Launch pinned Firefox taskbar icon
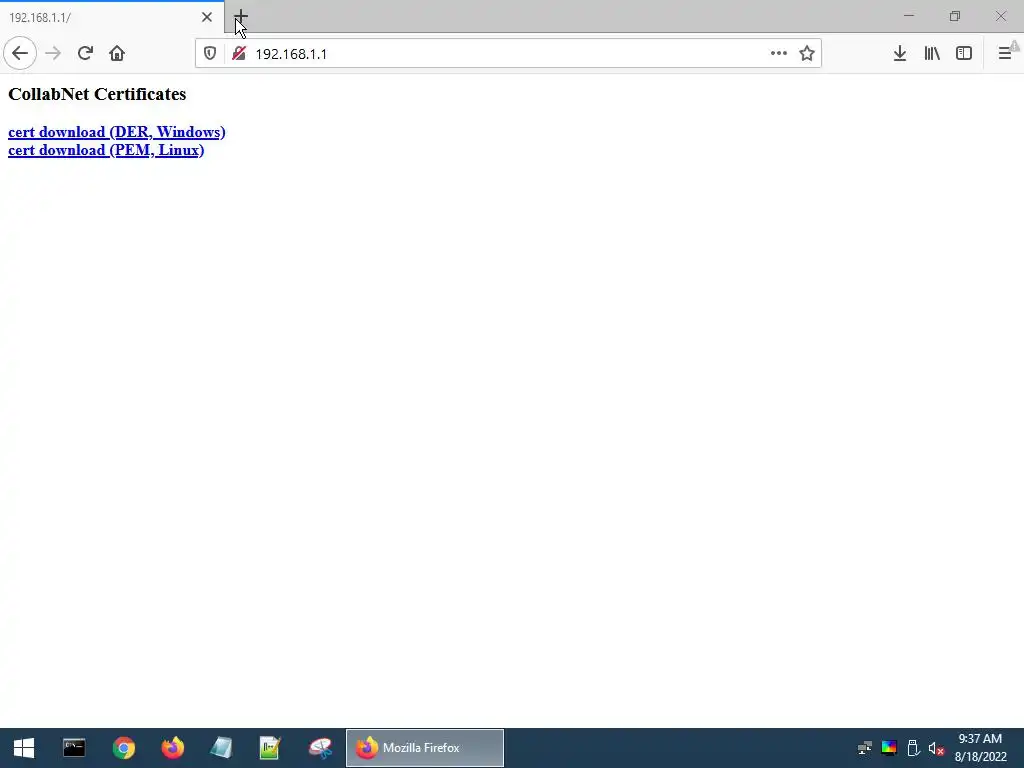 (172, 748)
